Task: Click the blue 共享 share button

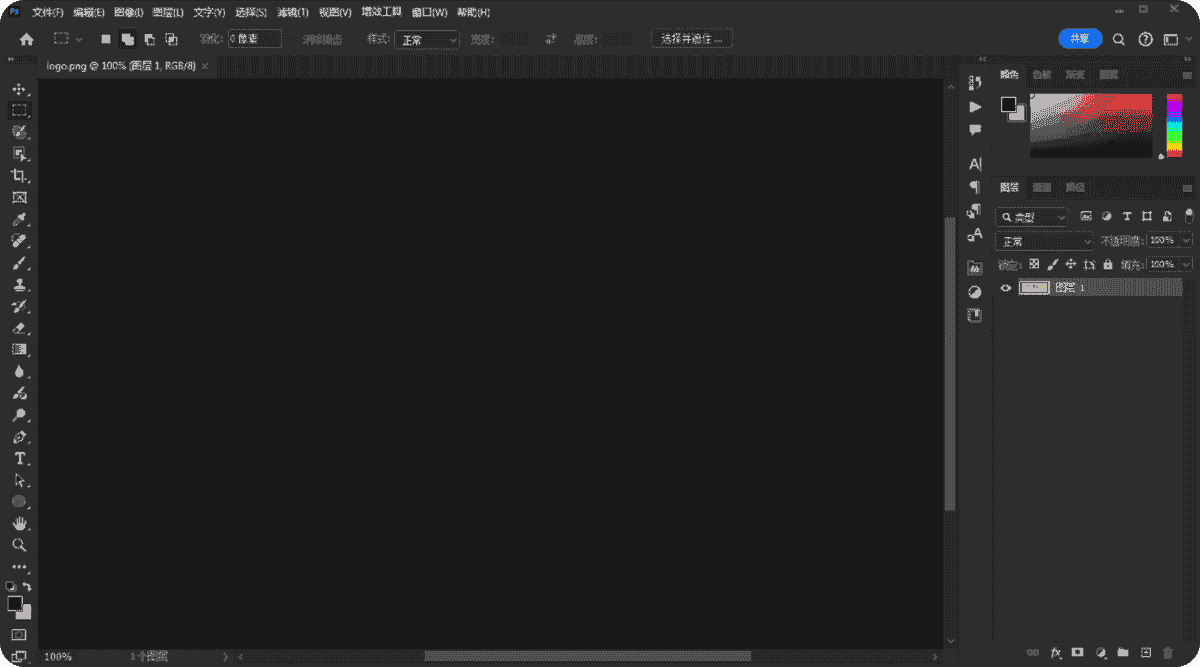Action: (x=1080, y=39)
